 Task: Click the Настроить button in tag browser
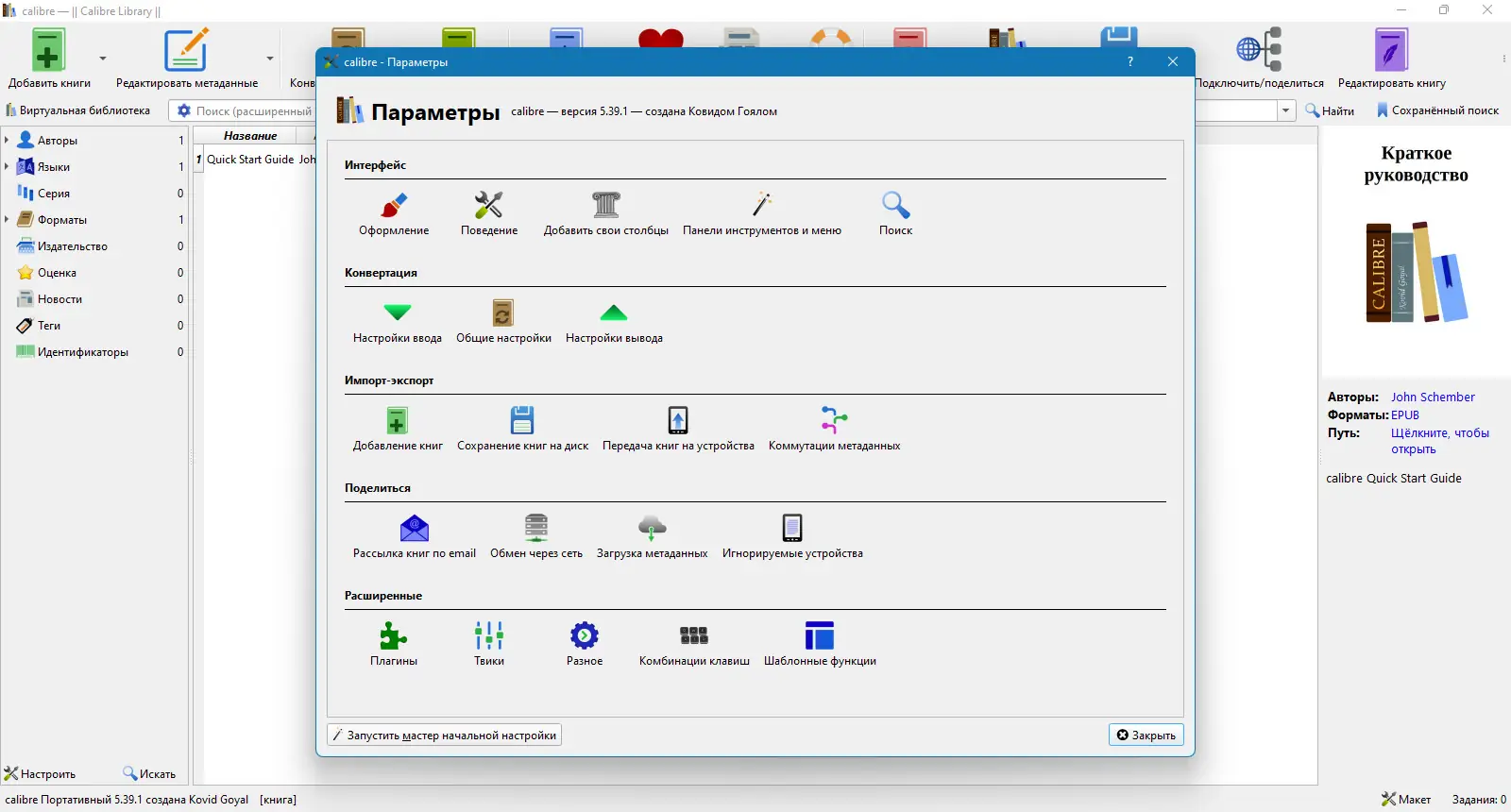pos(40,773)
